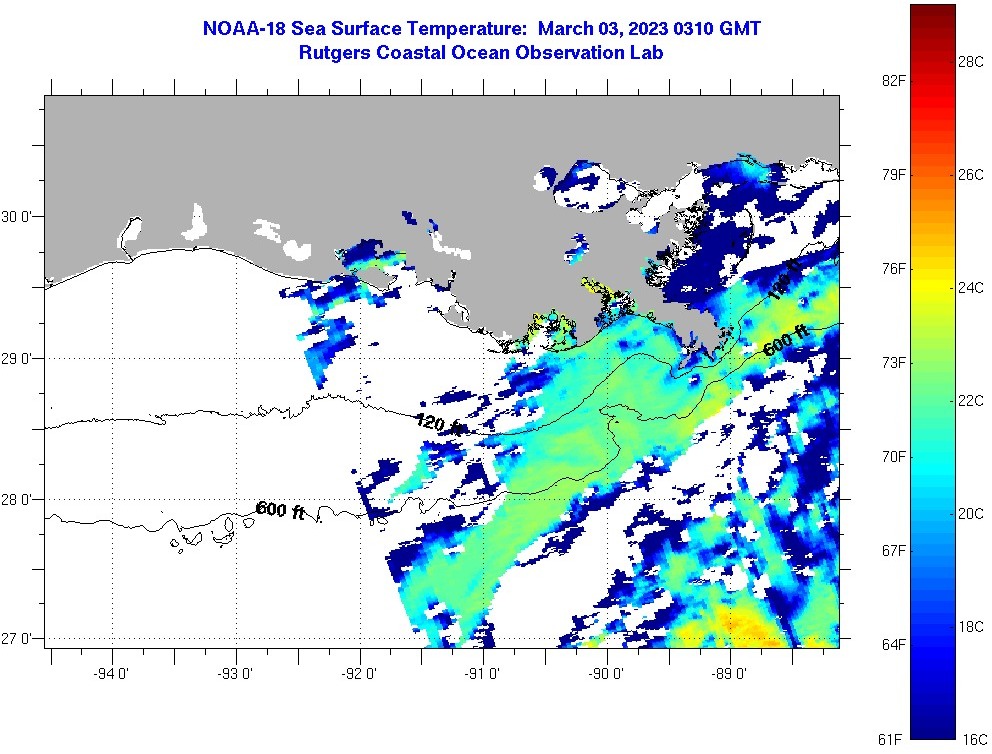Image resolution: width=992 pixels, height=754 pixels.
Task: Click the -91 0' longitude label
Action: [x=482, y=674]
